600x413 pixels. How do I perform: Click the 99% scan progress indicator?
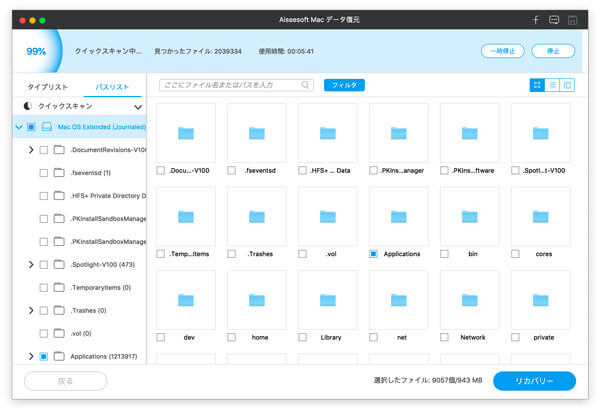coord(36,51)
